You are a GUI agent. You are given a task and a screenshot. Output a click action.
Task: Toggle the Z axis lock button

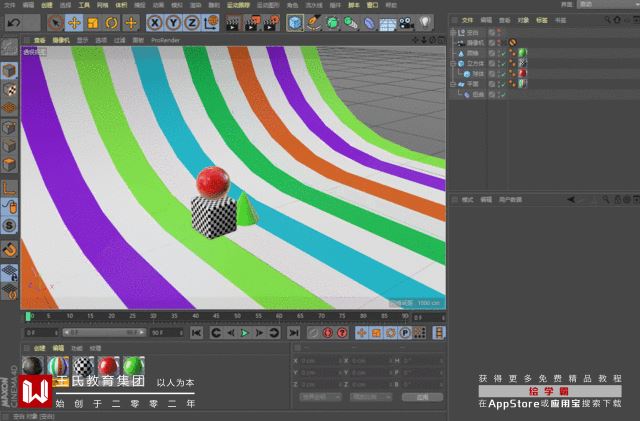(x=191, y=23)
